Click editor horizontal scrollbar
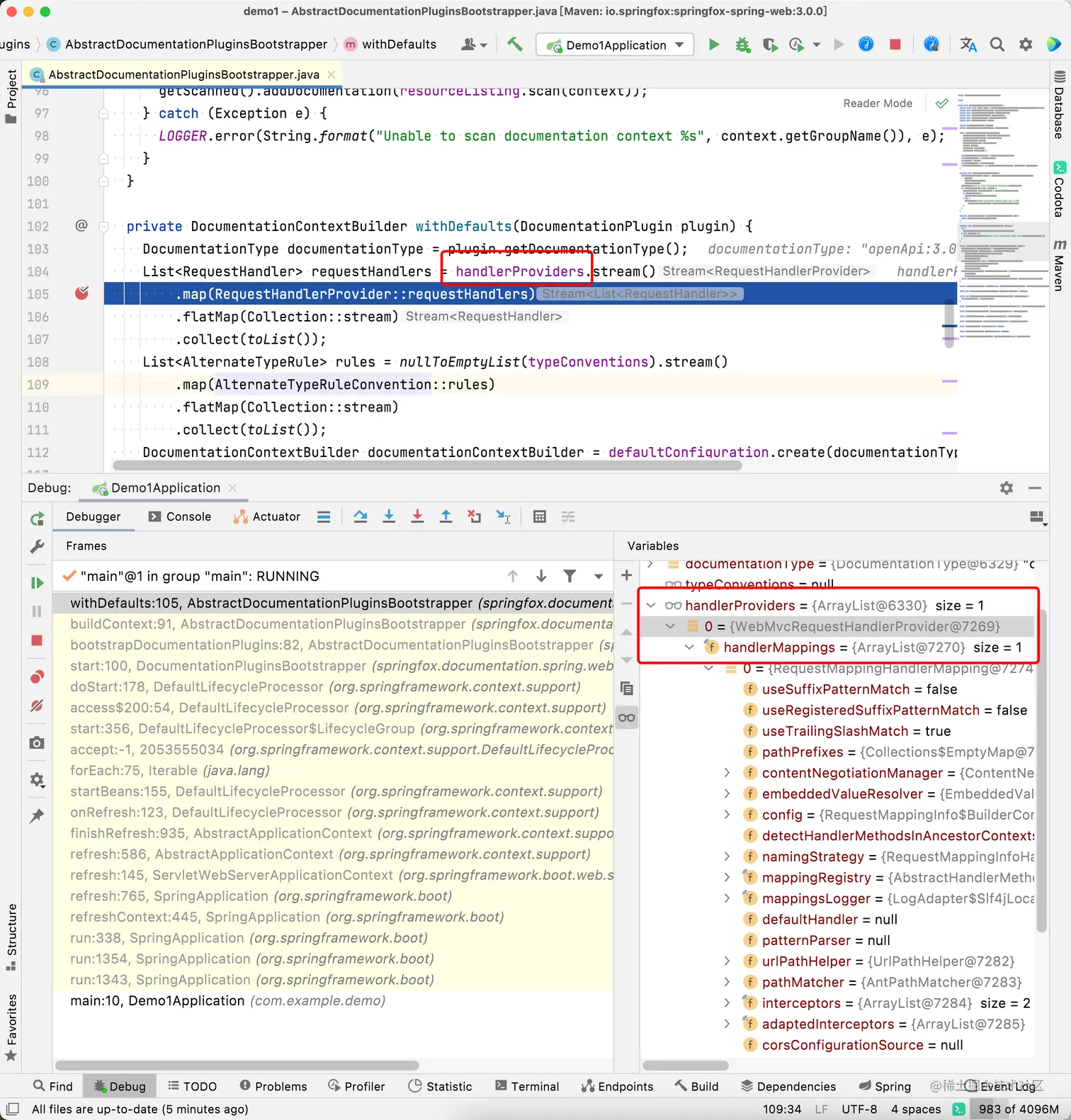This screenshot has width=1071, height=1120. (x=427, y=465)
